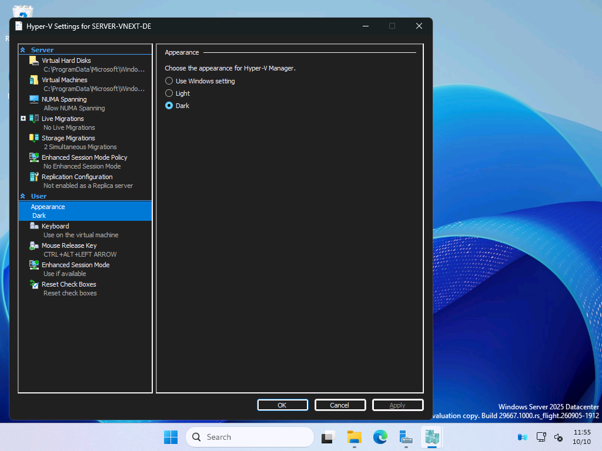Click 'Allow NUMA Spanning' subtext
Image resolution: width=602 pixels, height=451 pixels.
click(x=74, y=108)
